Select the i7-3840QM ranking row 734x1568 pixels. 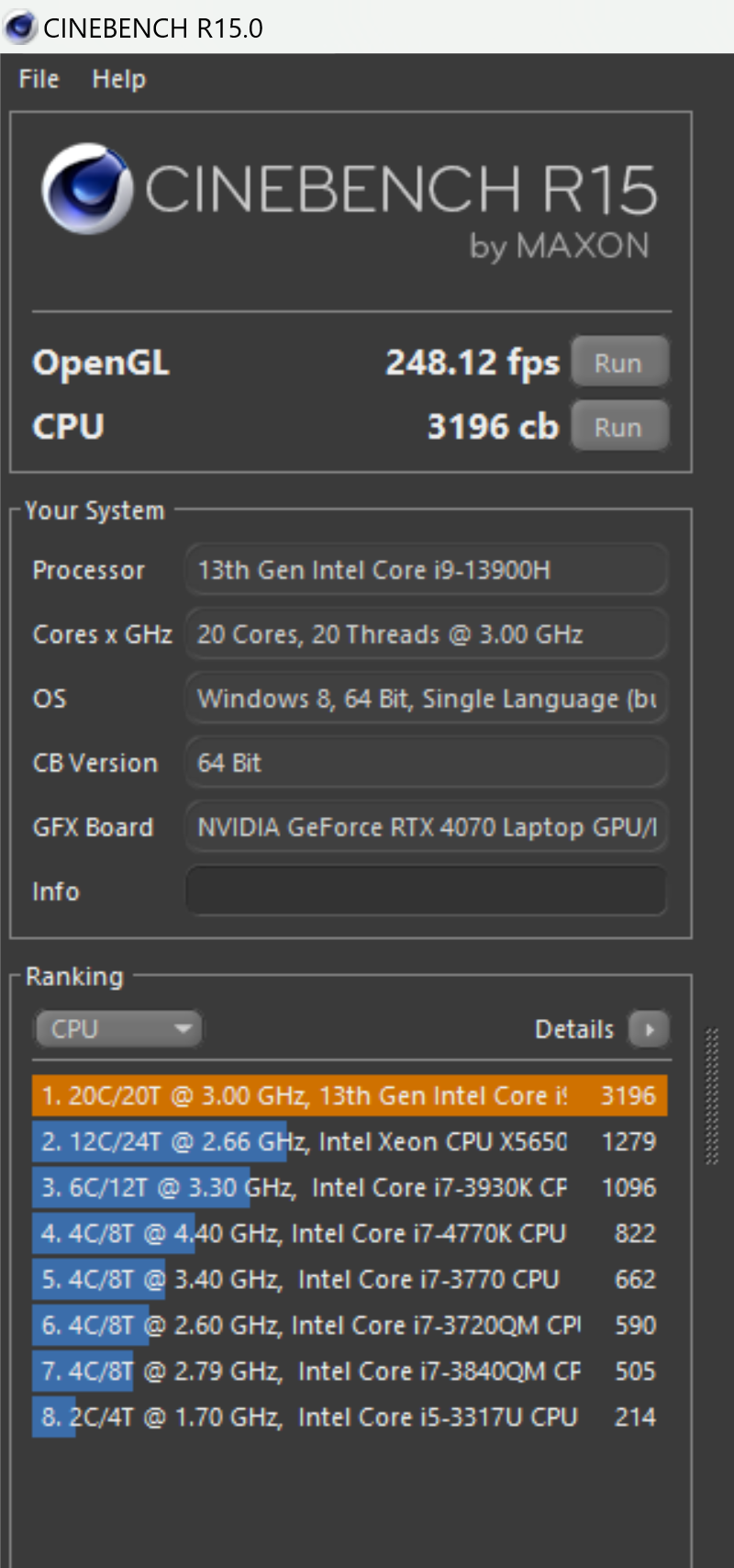[350, 1372]
